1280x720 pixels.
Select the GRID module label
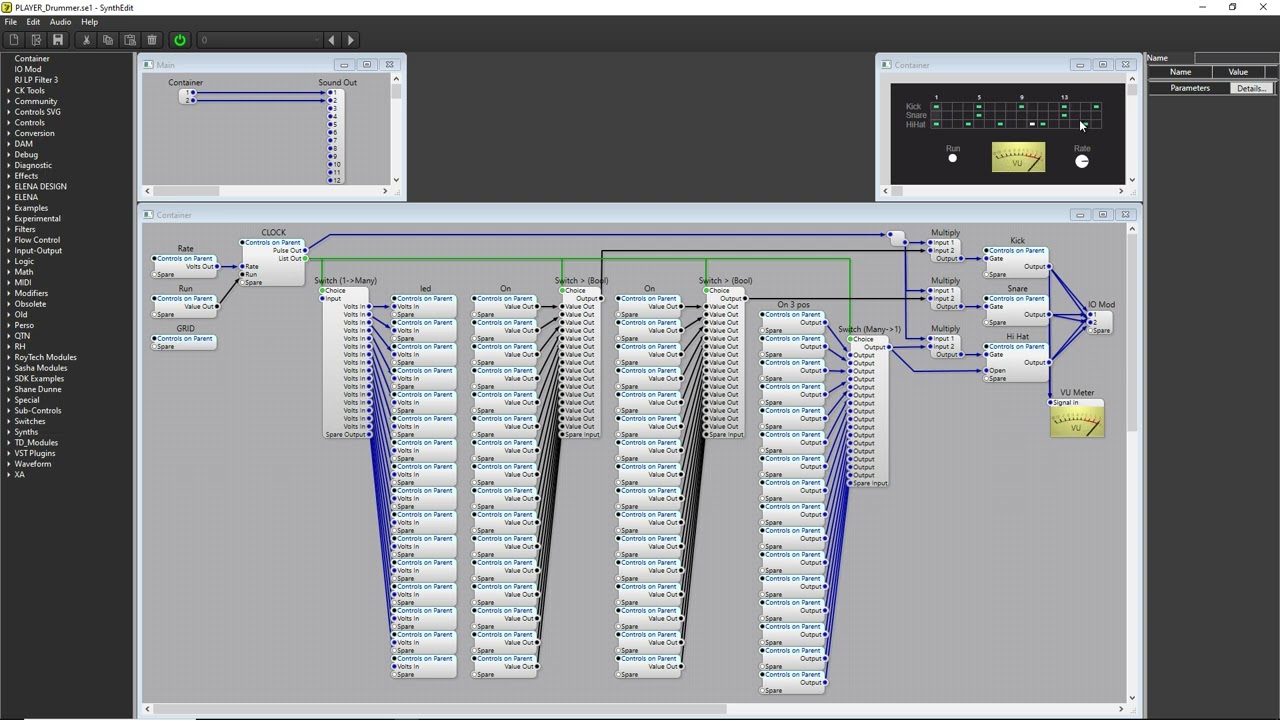click(185, 328)
